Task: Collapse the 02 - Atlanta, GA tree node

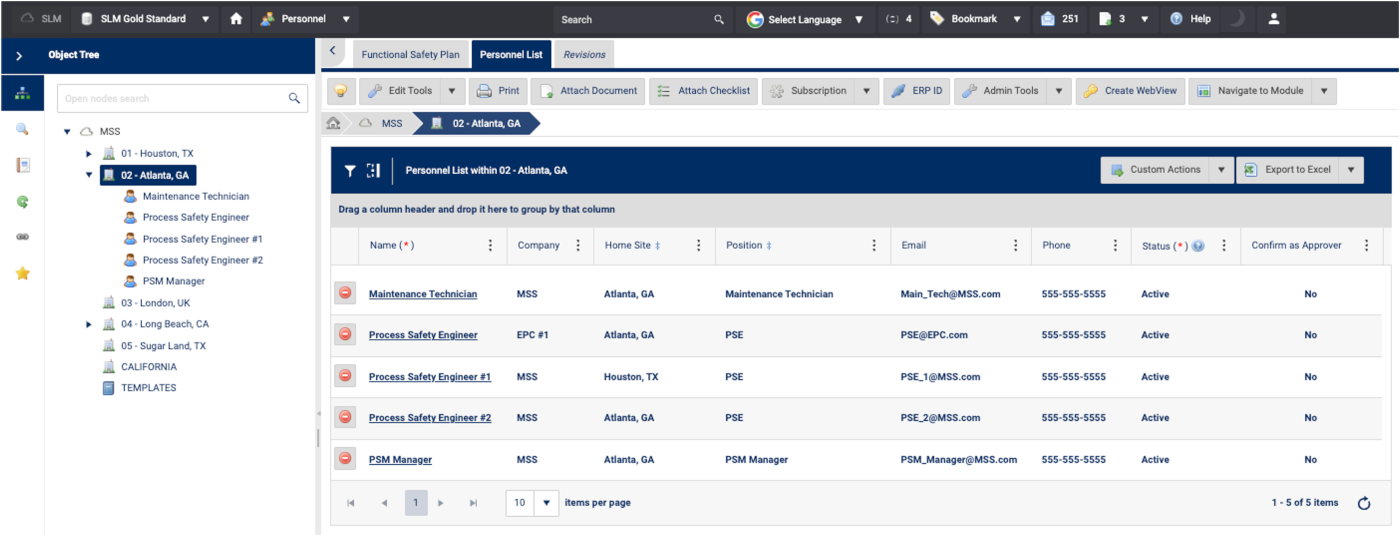Action: click(x=89, y=175)
